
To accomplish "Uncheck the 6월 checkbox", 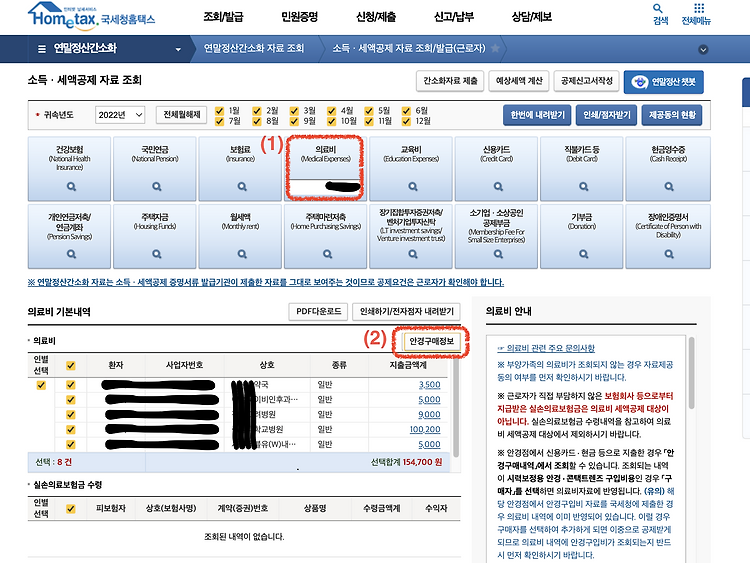I will [406, 111].
